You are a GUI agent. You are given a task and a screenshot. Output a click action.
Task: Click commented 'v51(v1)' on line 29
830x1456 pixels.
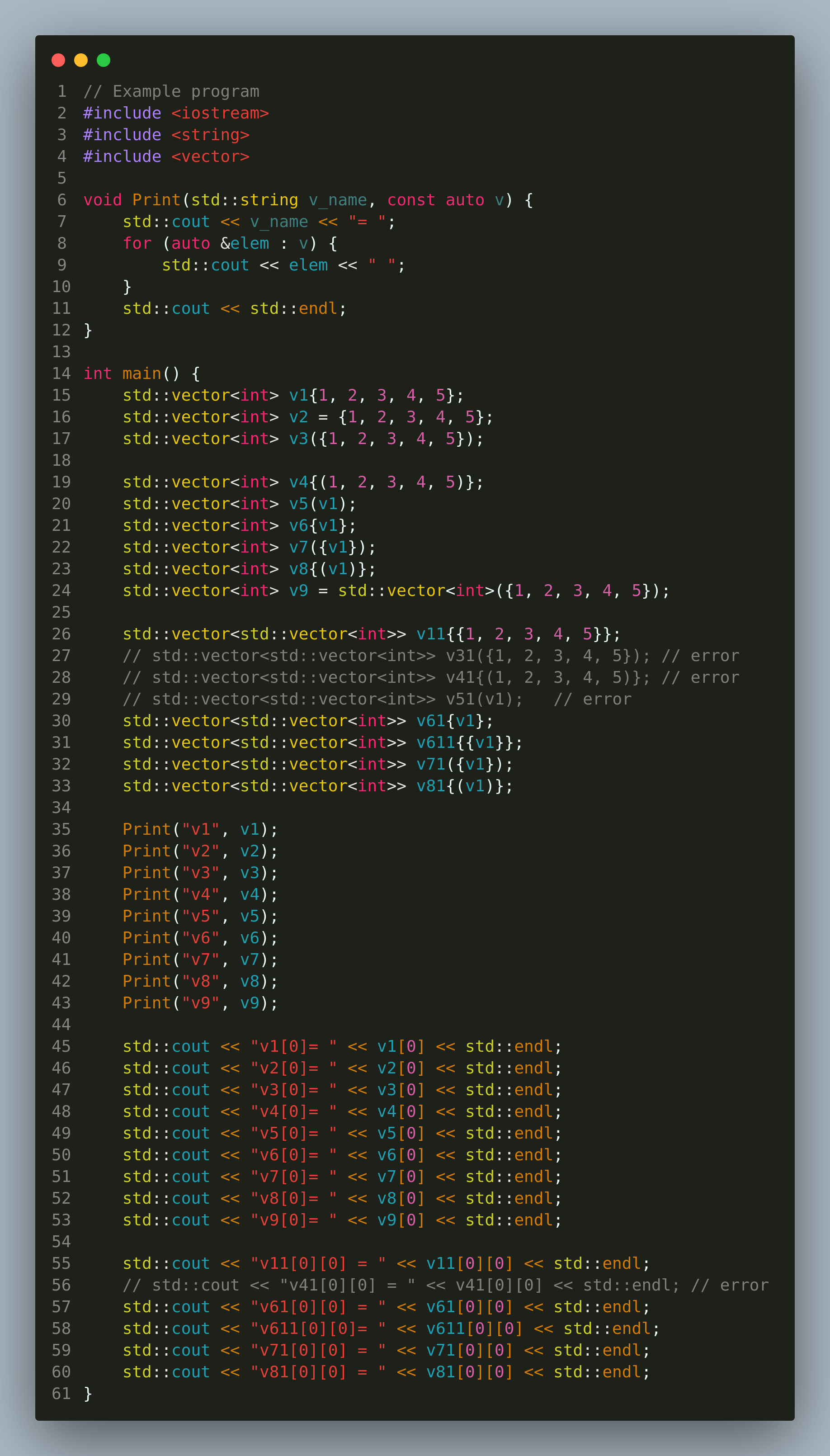[x=480, y=699]
